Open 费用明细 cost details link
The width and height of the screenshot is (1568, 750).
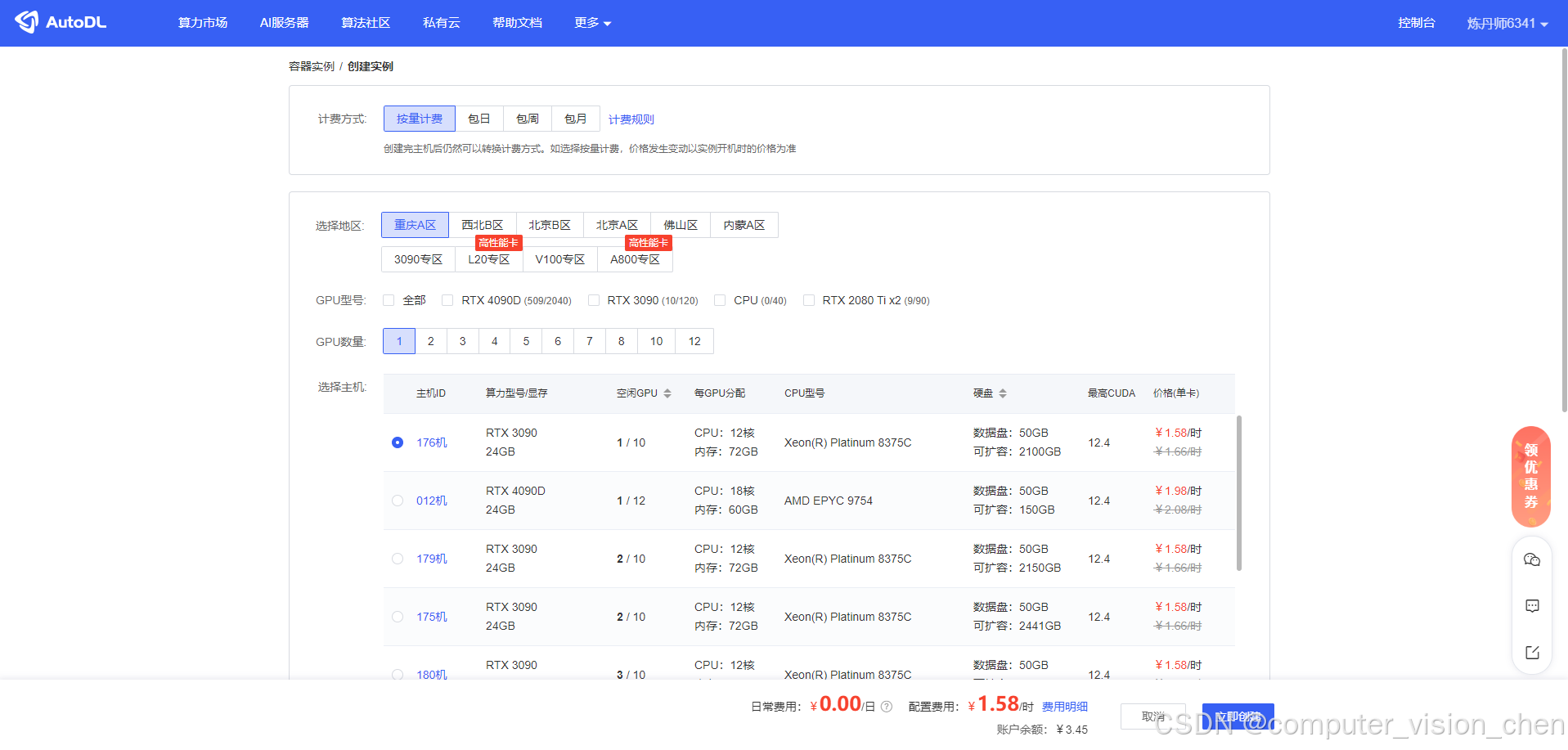[x=1065, y=707]
